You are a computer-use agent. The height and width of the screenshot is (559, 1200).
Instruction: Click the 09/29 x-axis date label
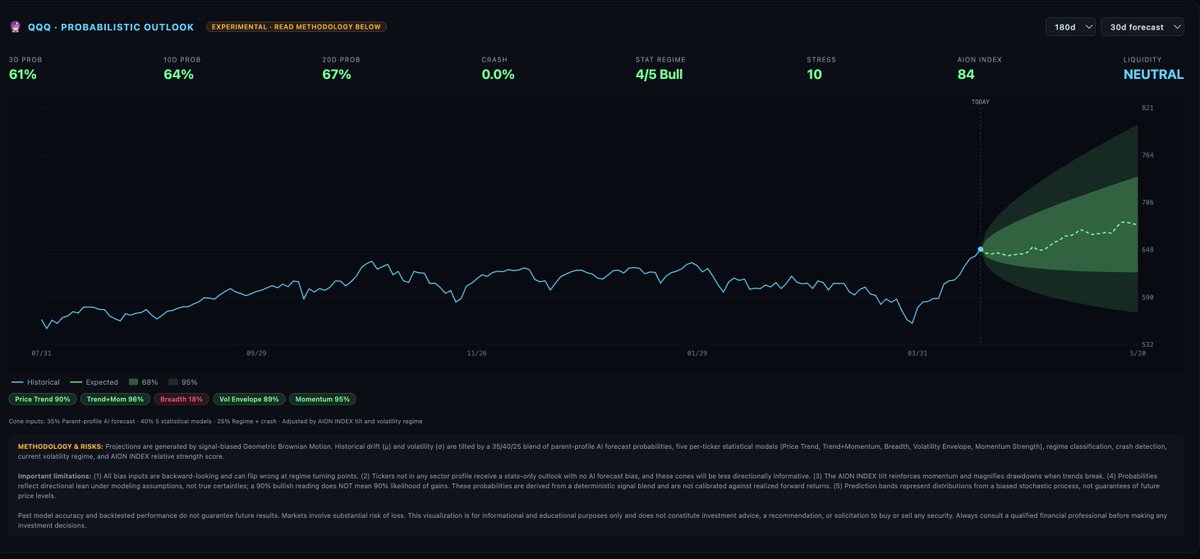(x=257, y=353)
